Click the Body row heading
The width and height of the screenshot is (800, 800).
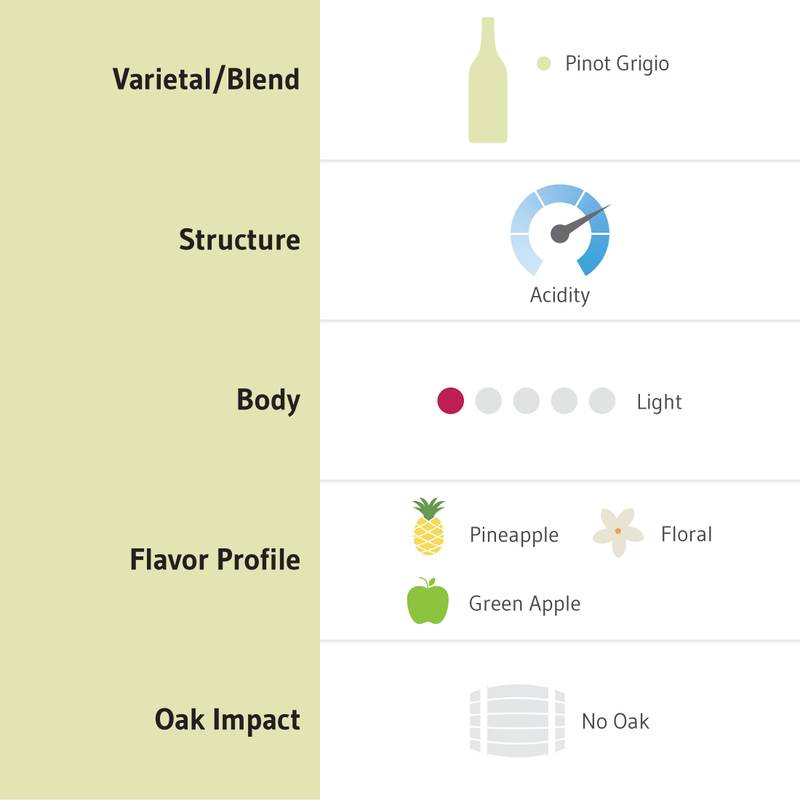point(268,400)
